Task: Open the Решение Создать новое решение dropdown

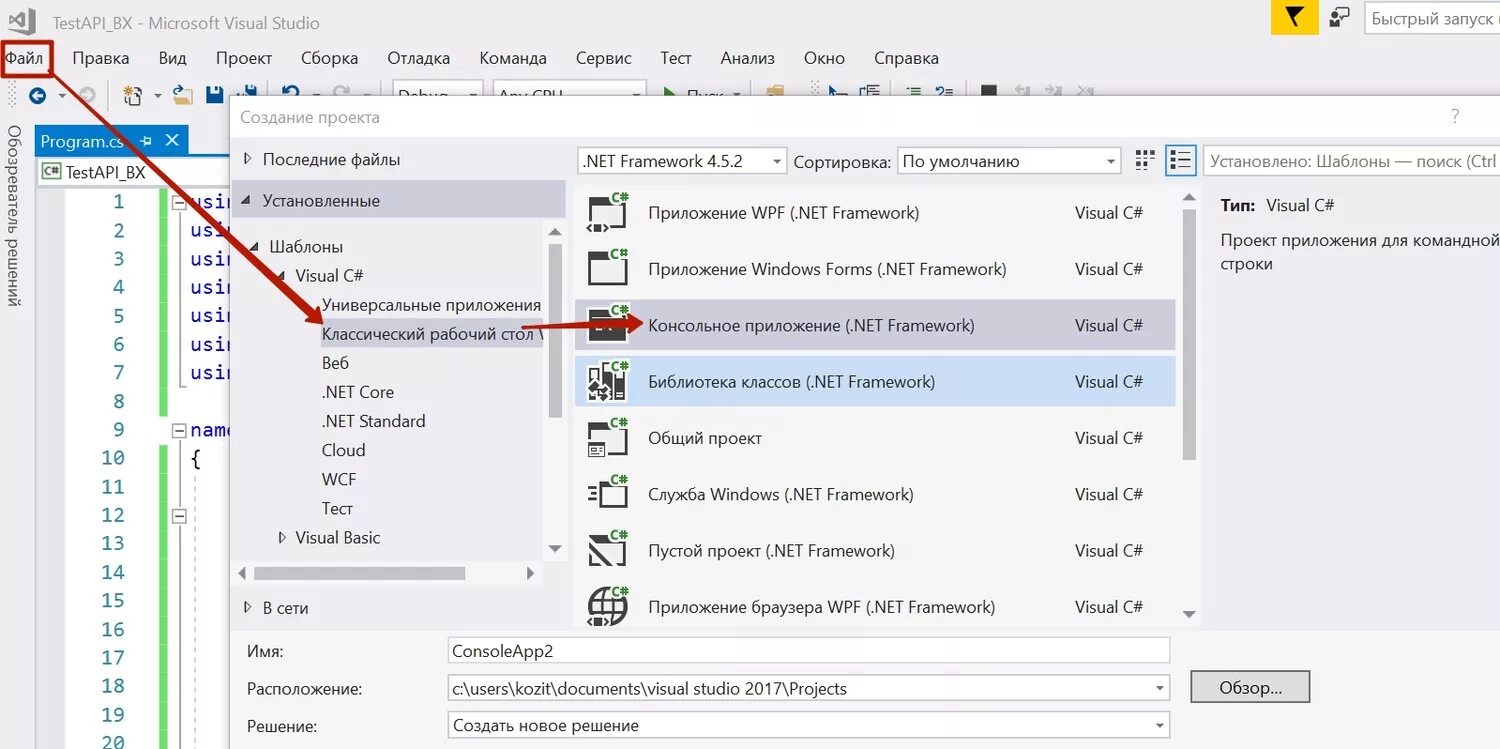Action: [1160, 726]
